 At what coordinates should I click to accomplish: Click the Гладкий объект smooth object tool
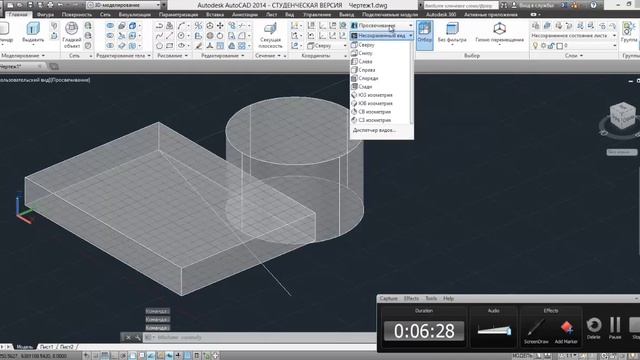(x=72, y=34)
